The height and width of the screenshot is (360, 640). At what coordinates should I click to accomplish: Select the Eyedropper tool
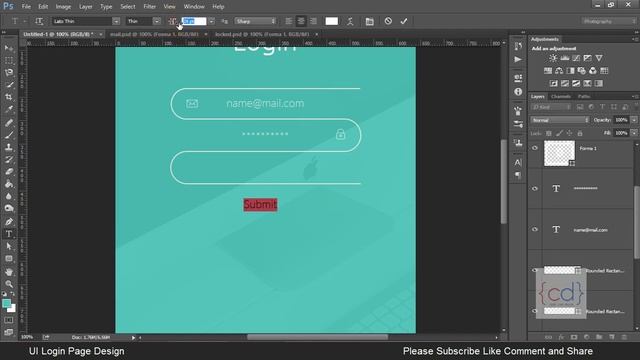[x=9, y=109]
